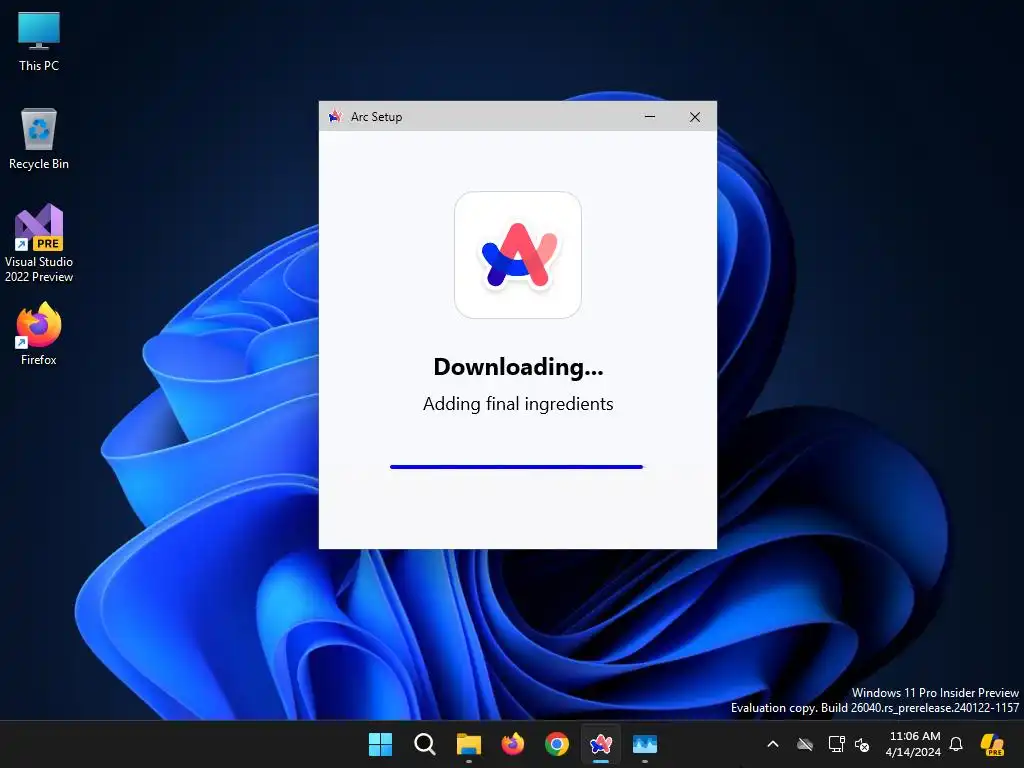
Task: Select Visual Studio 2022 Preview shortcut
Action: pos(39,243)
